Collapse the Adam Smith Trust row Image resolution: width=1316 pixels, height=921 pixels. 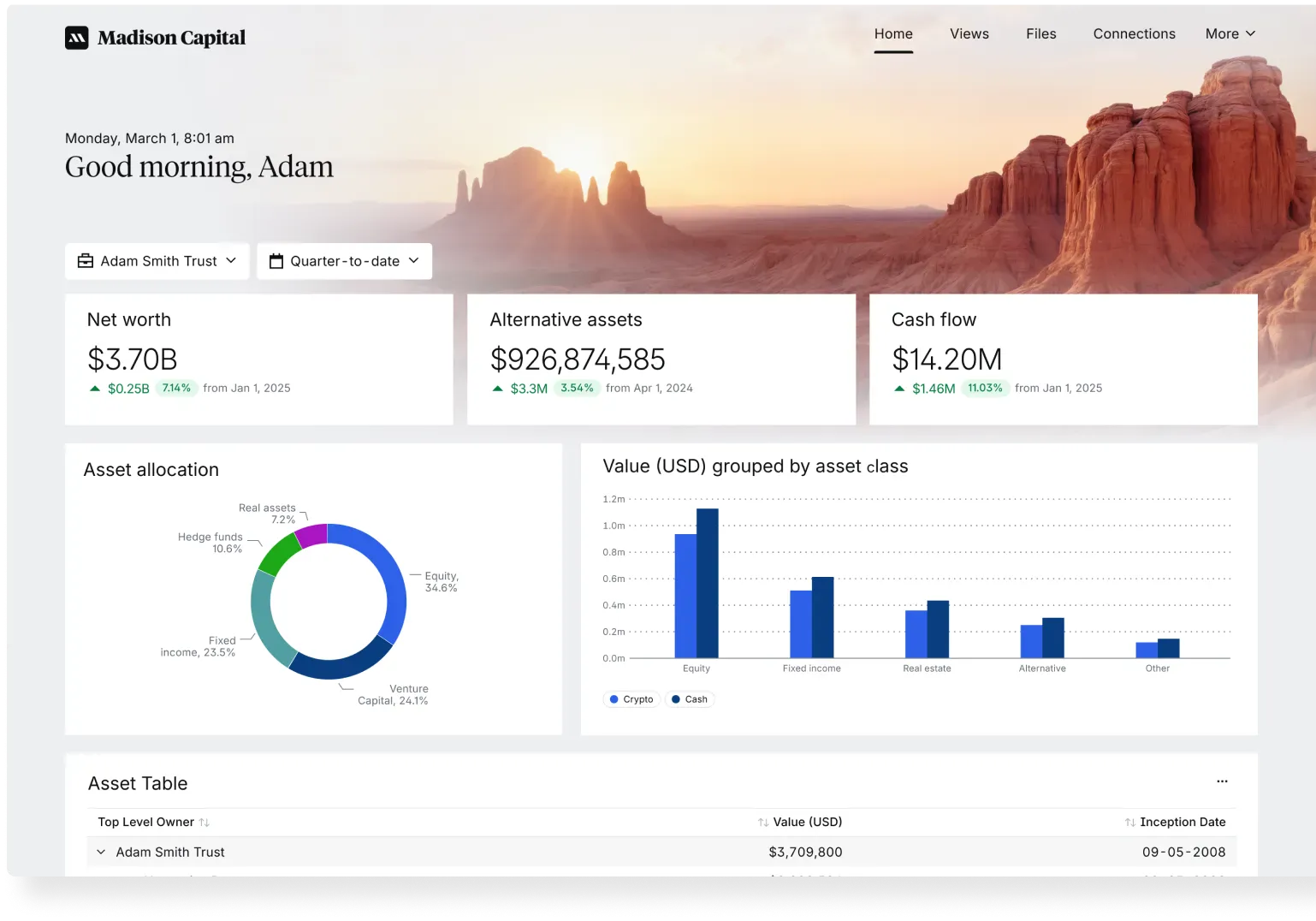(x=101, y=852)
